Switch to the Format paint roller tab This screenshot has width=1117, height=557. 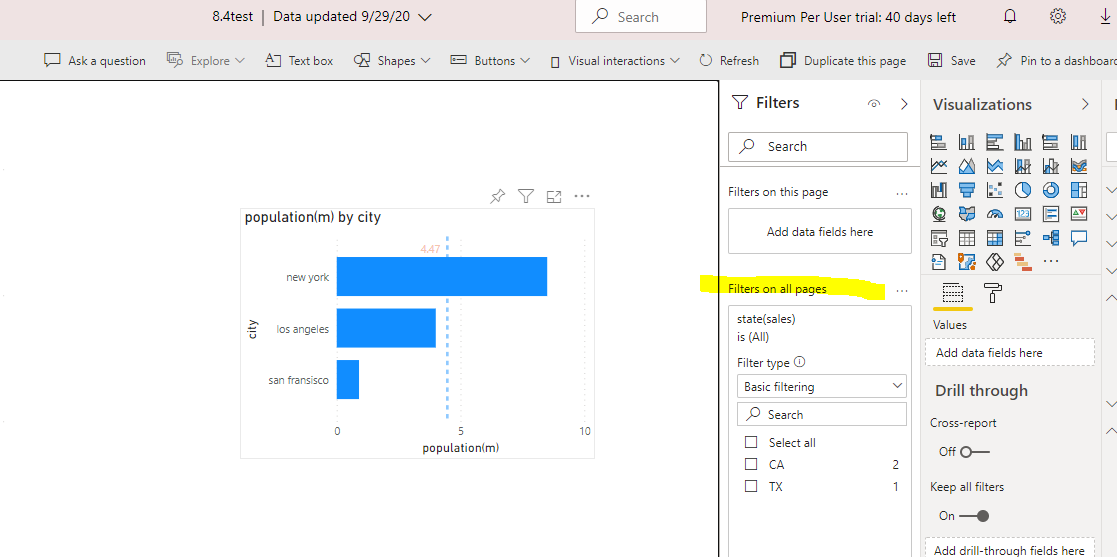(992, 293)
